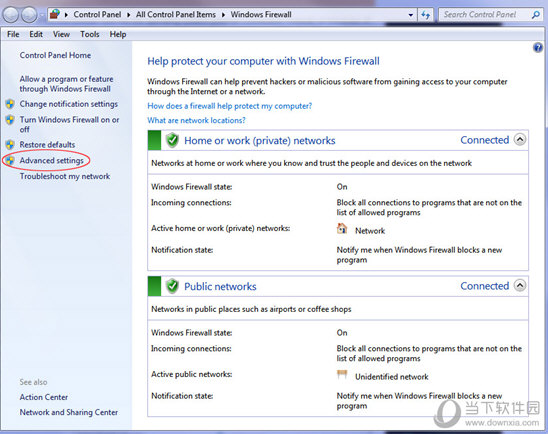The height and width of the screenshot is (434, 548).
Task: Open the Help menu
Action: click(118, 34)
